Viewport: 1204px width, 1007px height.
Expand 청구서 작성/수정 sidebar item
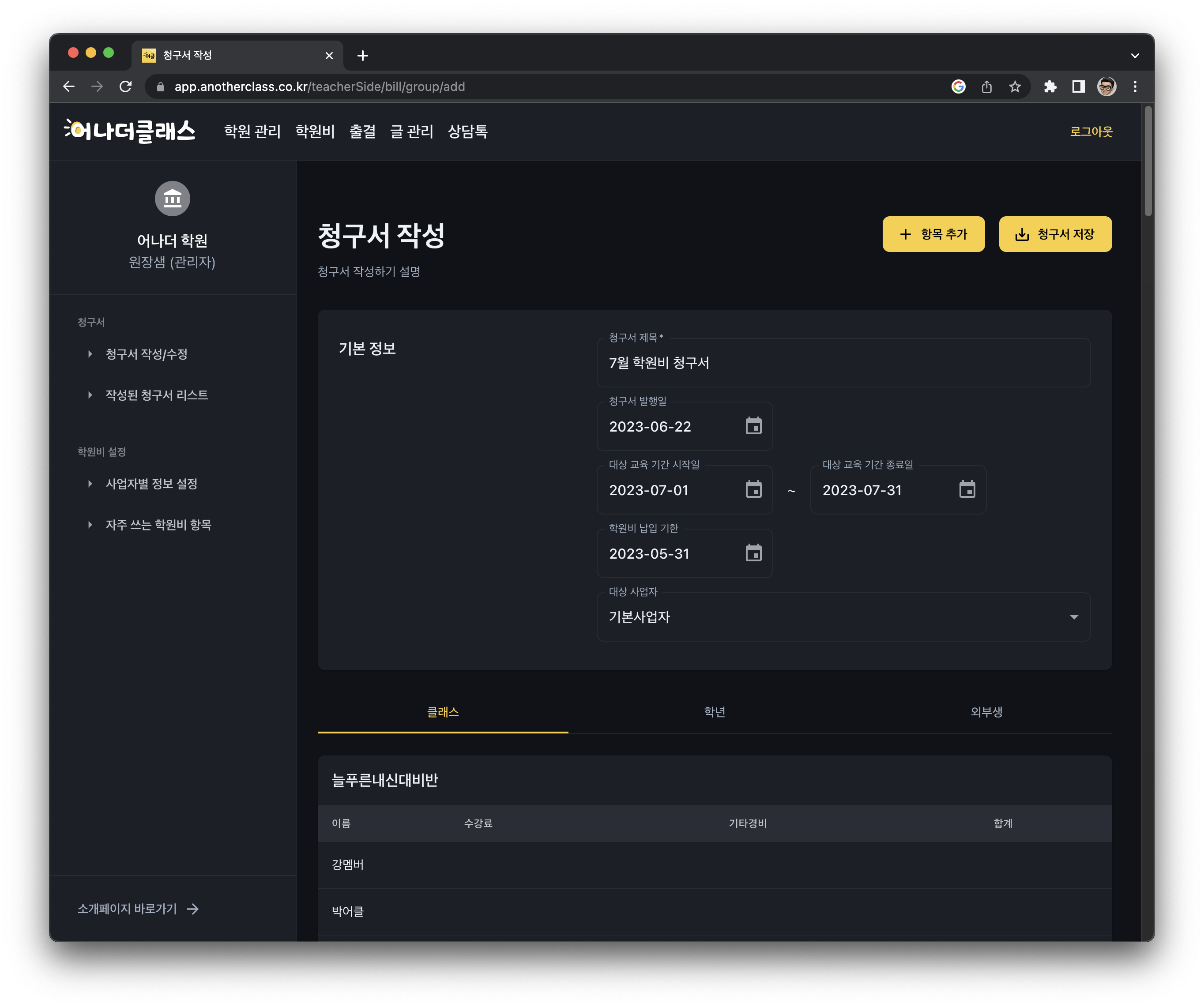[x=146, y=354]
